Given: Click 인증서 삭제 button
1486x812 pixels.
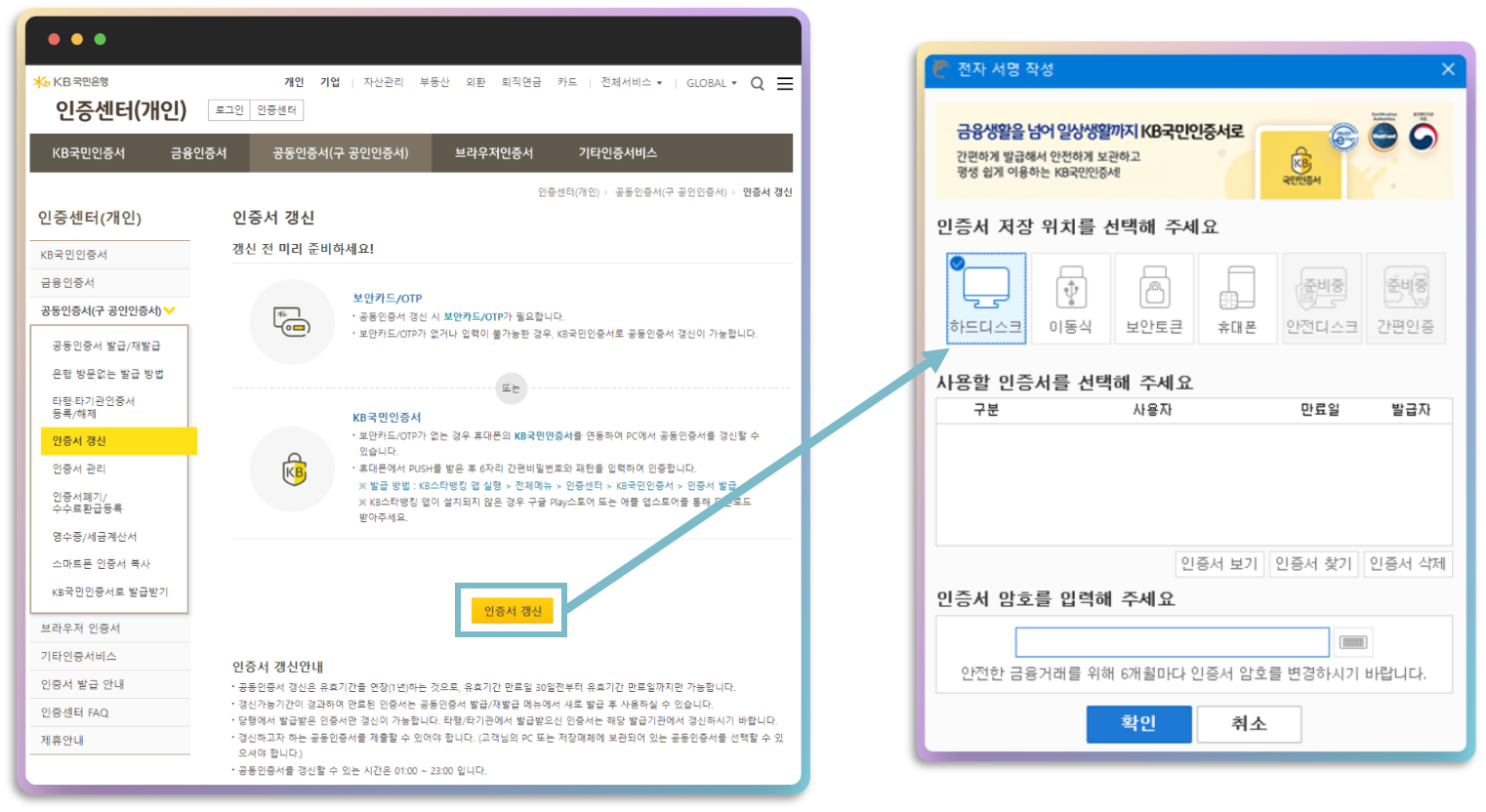Looking at the screenshot, I should tap(1407, 563).
